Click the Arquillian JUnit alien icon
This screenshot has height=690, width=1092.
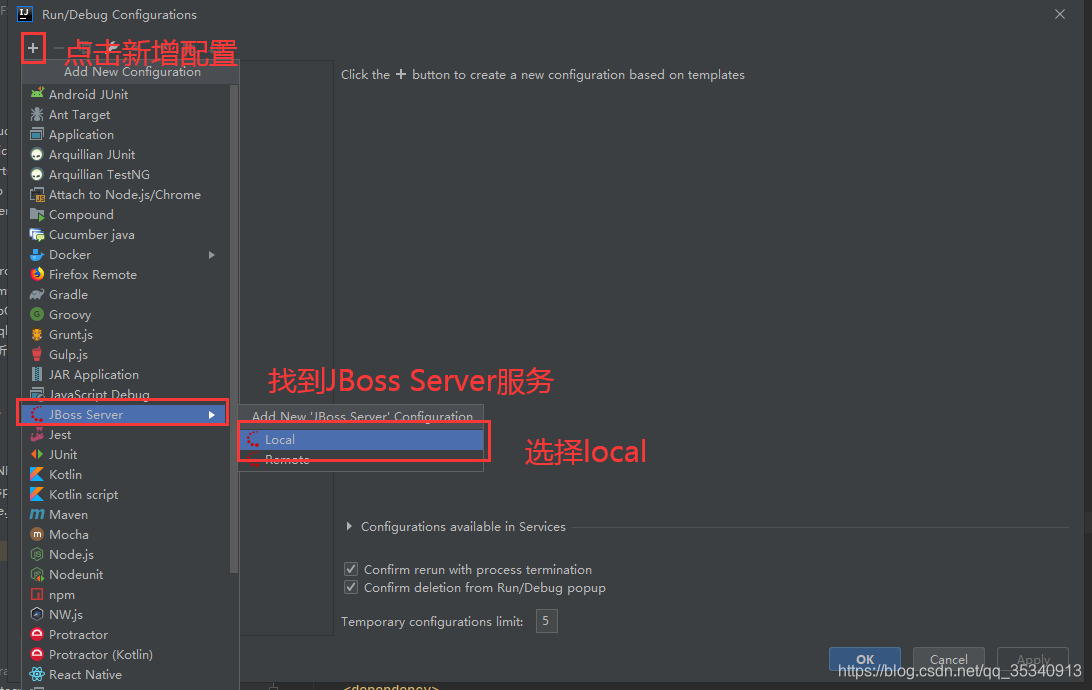click(x=37, y=154)
